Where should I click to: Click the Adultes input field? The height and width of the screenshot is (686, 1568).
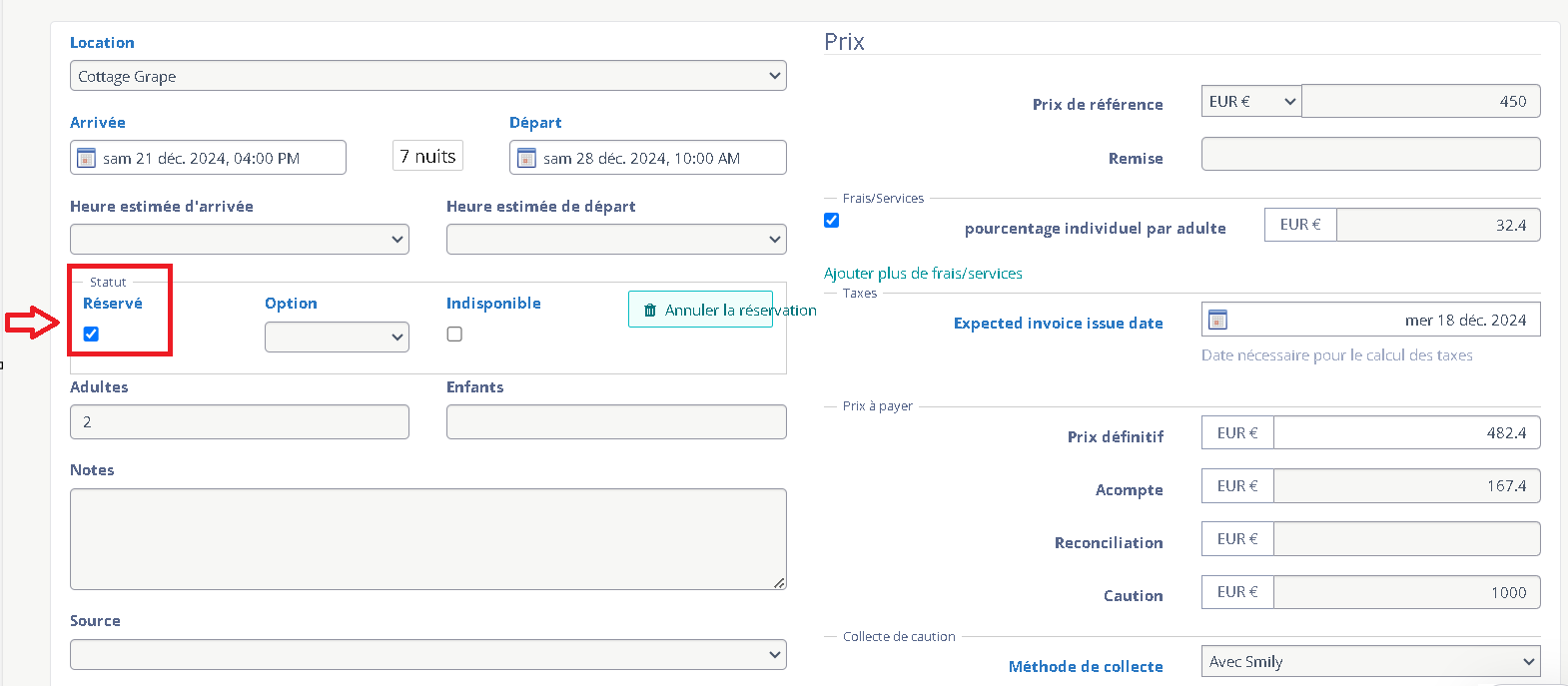click(x=240, y=421)
